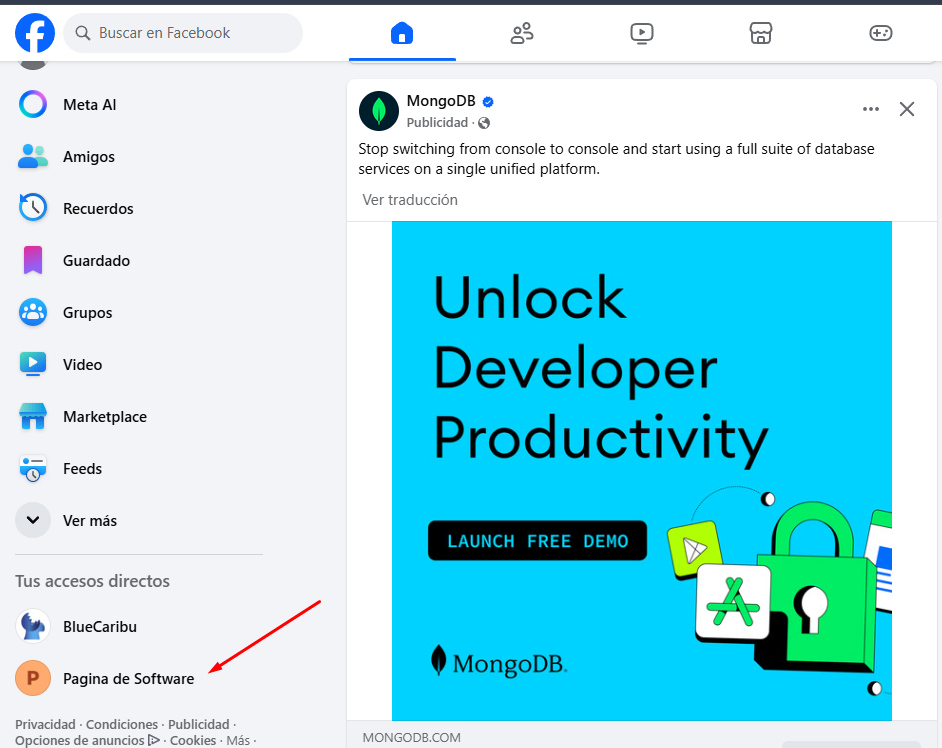
Task: Focus the Buscar en Facebook search field
Action: [x=183, y=33]
